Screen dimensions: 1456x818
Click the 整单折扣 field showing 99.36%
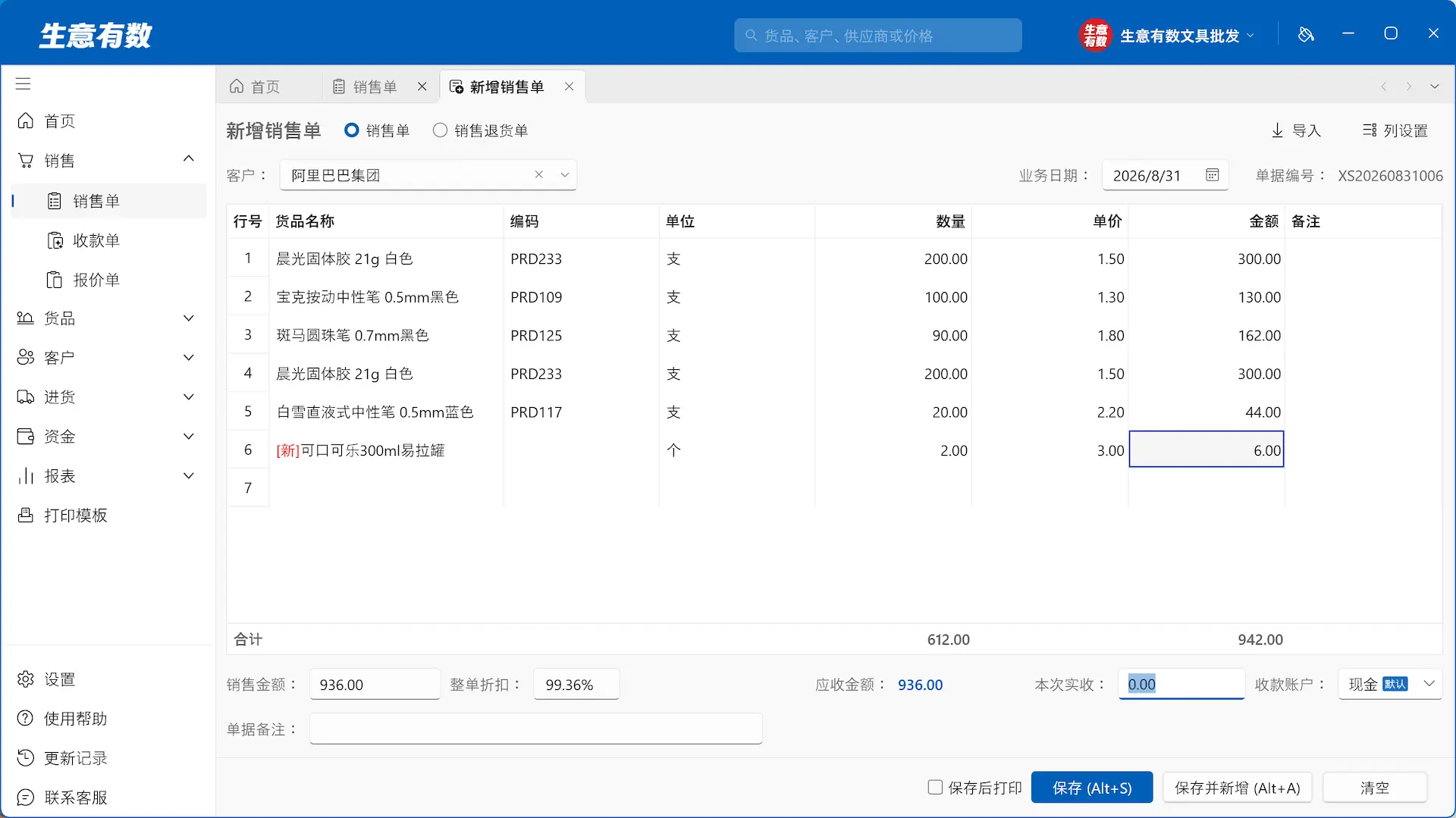pos(576,685)
